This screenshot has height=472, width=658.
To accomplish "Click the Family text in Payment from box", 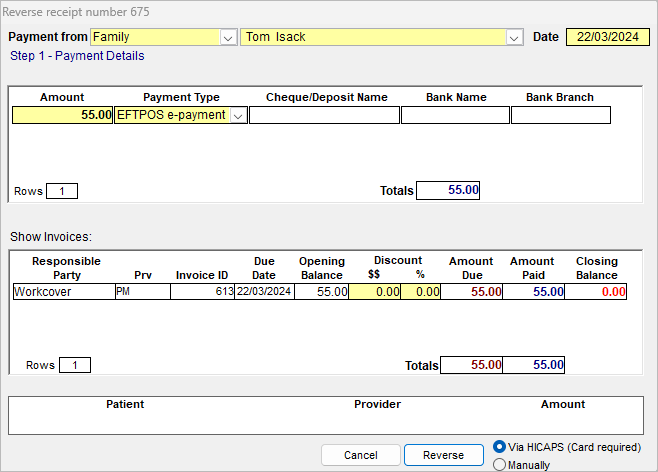I will (111, 37).
